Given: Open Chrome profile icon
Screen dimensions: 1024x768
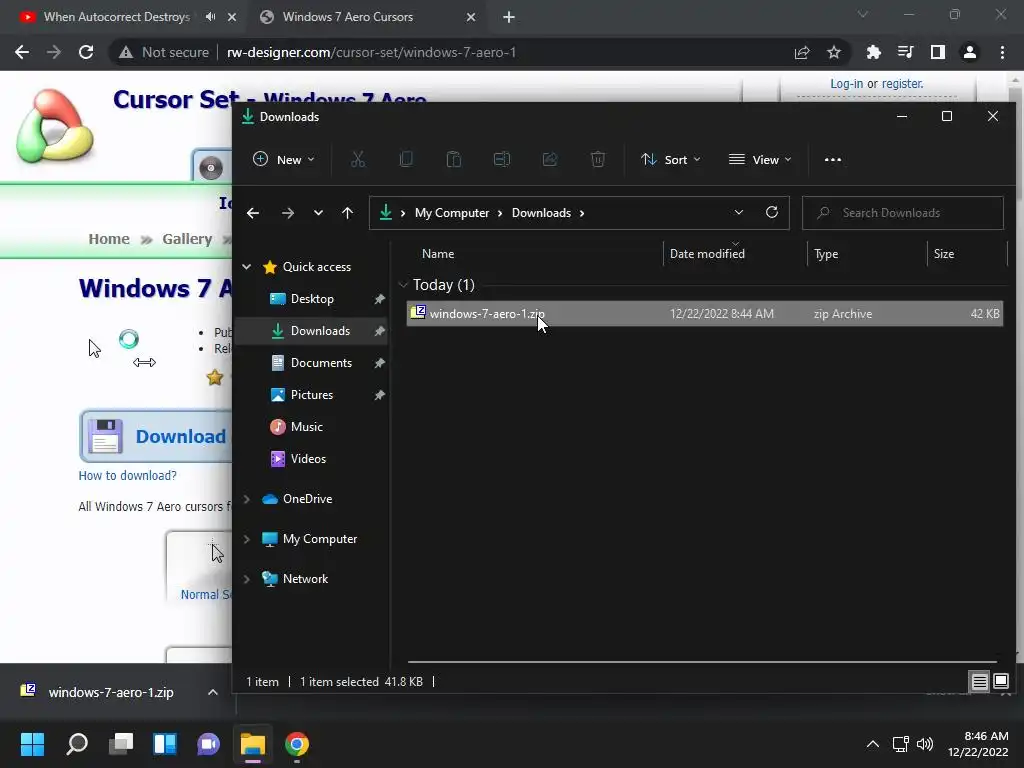Looking at the screenshot, I should click(x=970, y=52).
